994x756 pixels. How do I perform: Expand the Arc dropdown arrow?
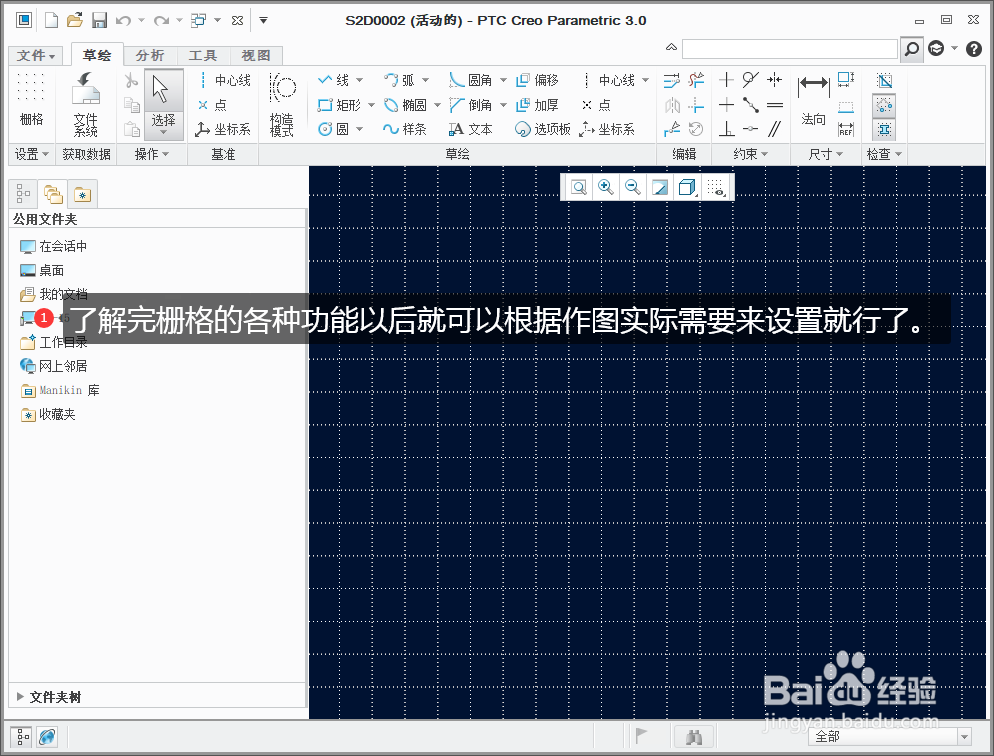click(x=425, y=80)
